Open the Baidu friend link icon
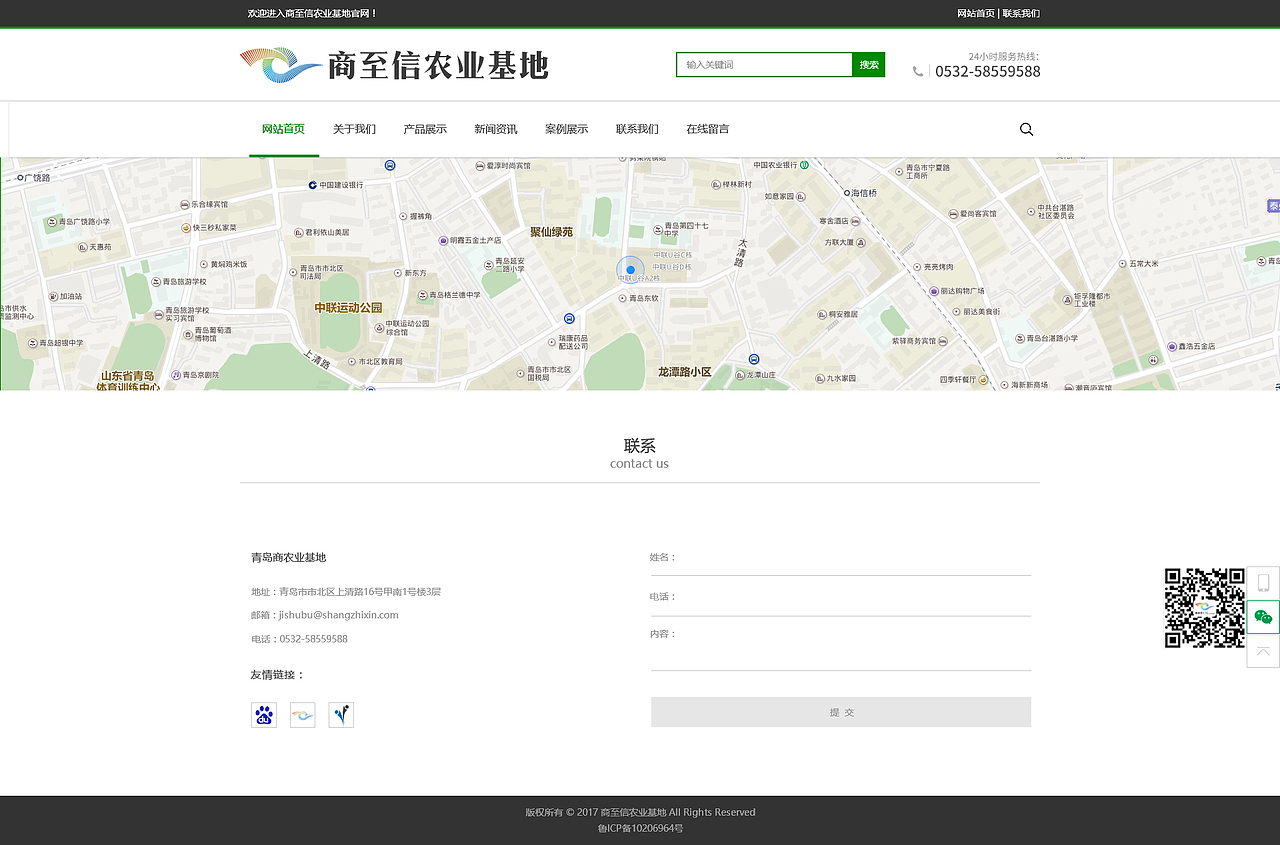 coord(263,714)
